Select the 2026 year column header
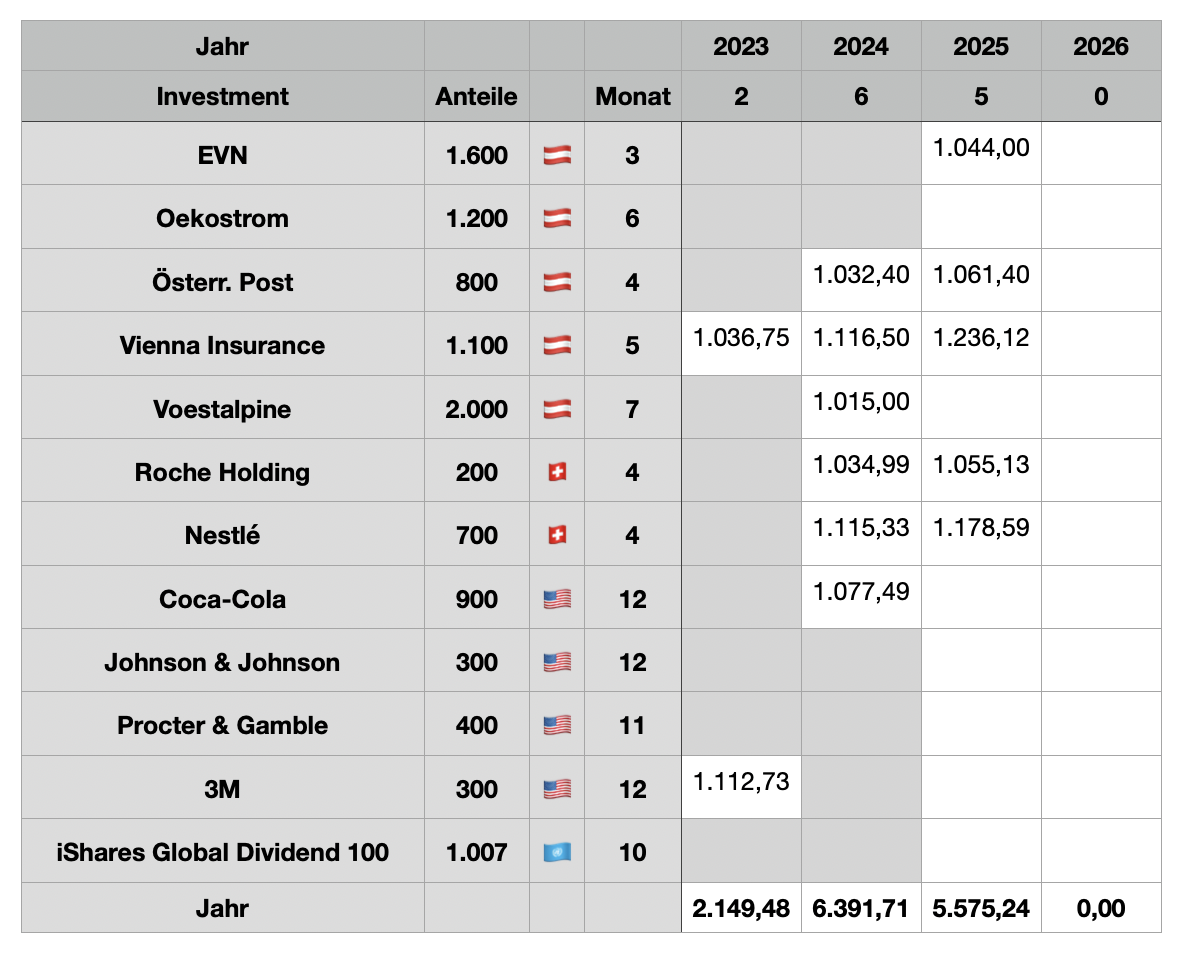Viewport: 1186px width, 956px height. pos(1100,46)
